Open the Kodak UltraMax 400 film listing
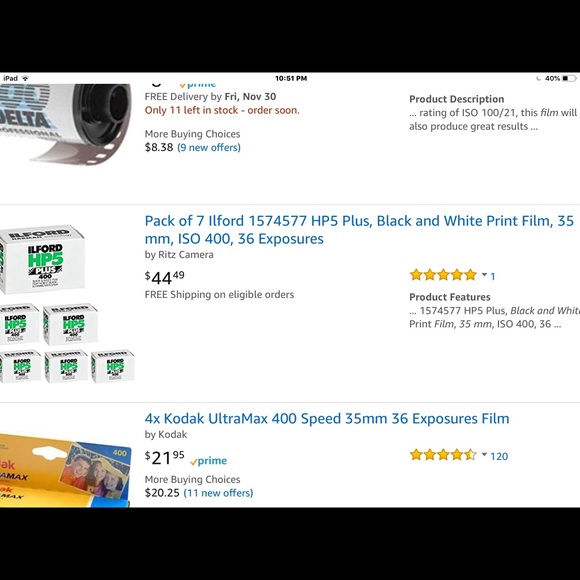Viewport: 580px width, 580px height. click(x=327, y=418)
